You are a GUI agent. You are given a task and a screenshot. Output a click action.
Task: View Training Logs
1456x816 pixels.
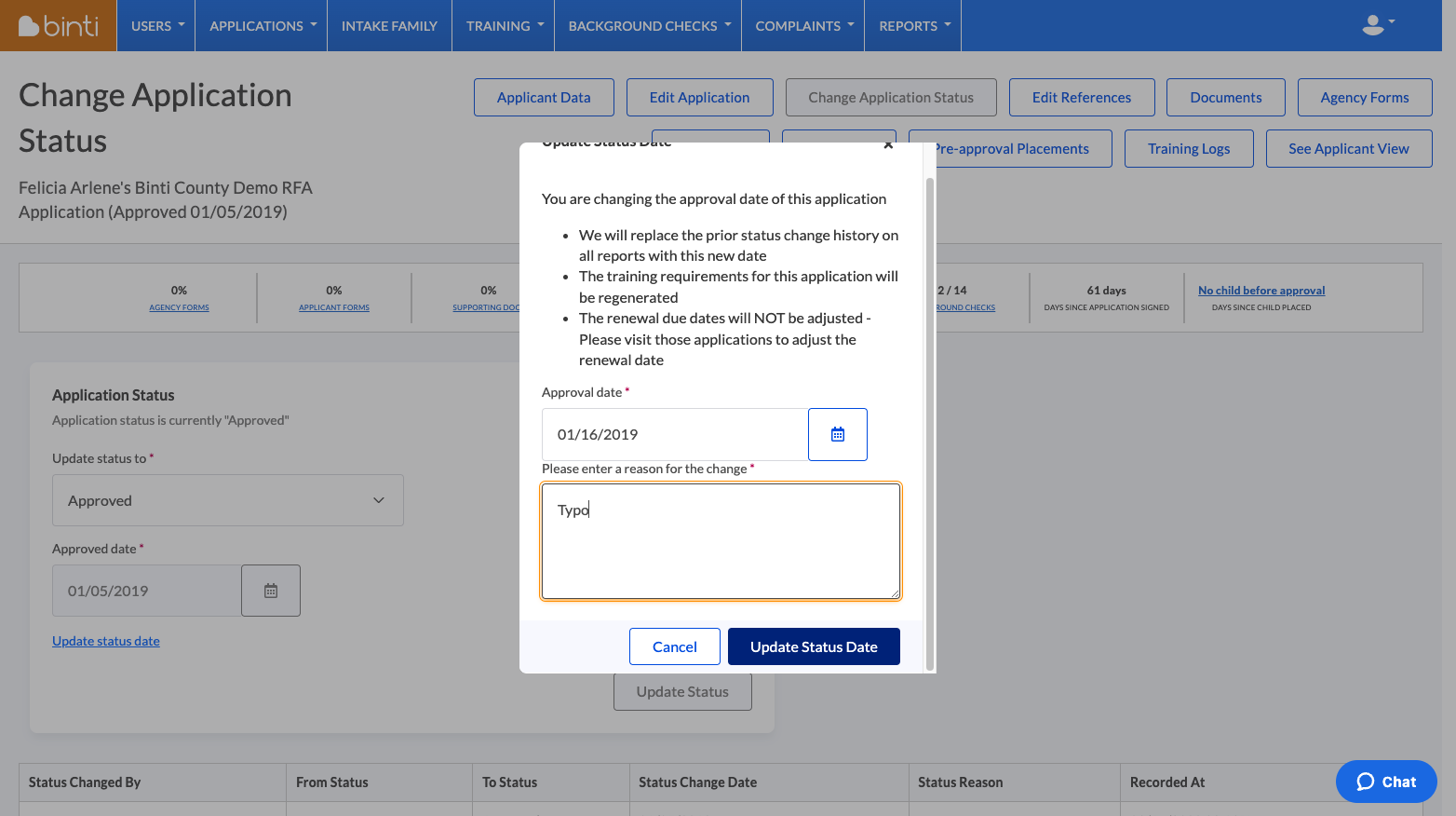[x=1189, y=149]
